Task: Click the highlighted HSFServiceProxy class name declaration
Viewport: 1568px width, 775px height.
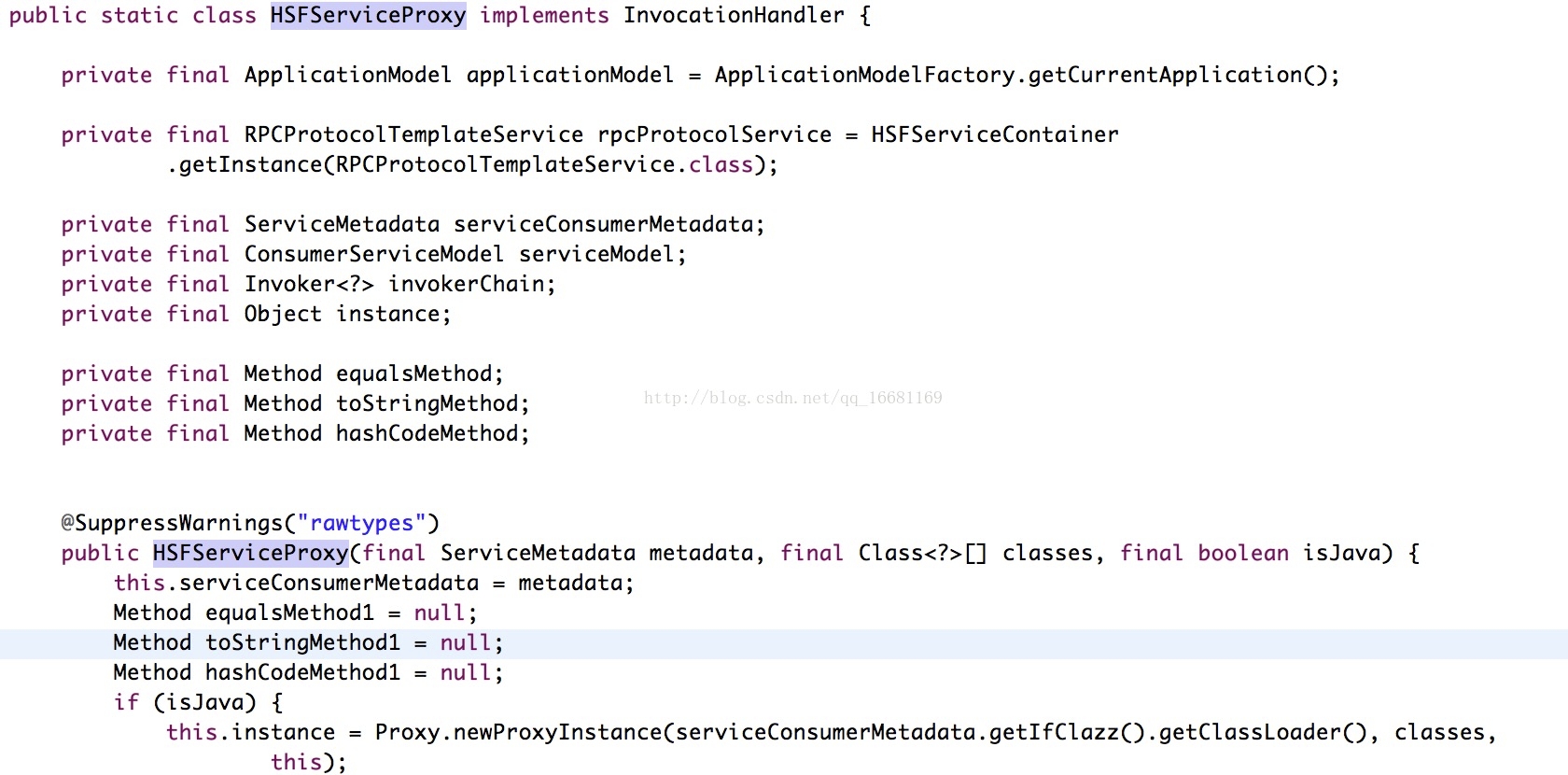Action: pyautogui.click(x=368, y=16)
